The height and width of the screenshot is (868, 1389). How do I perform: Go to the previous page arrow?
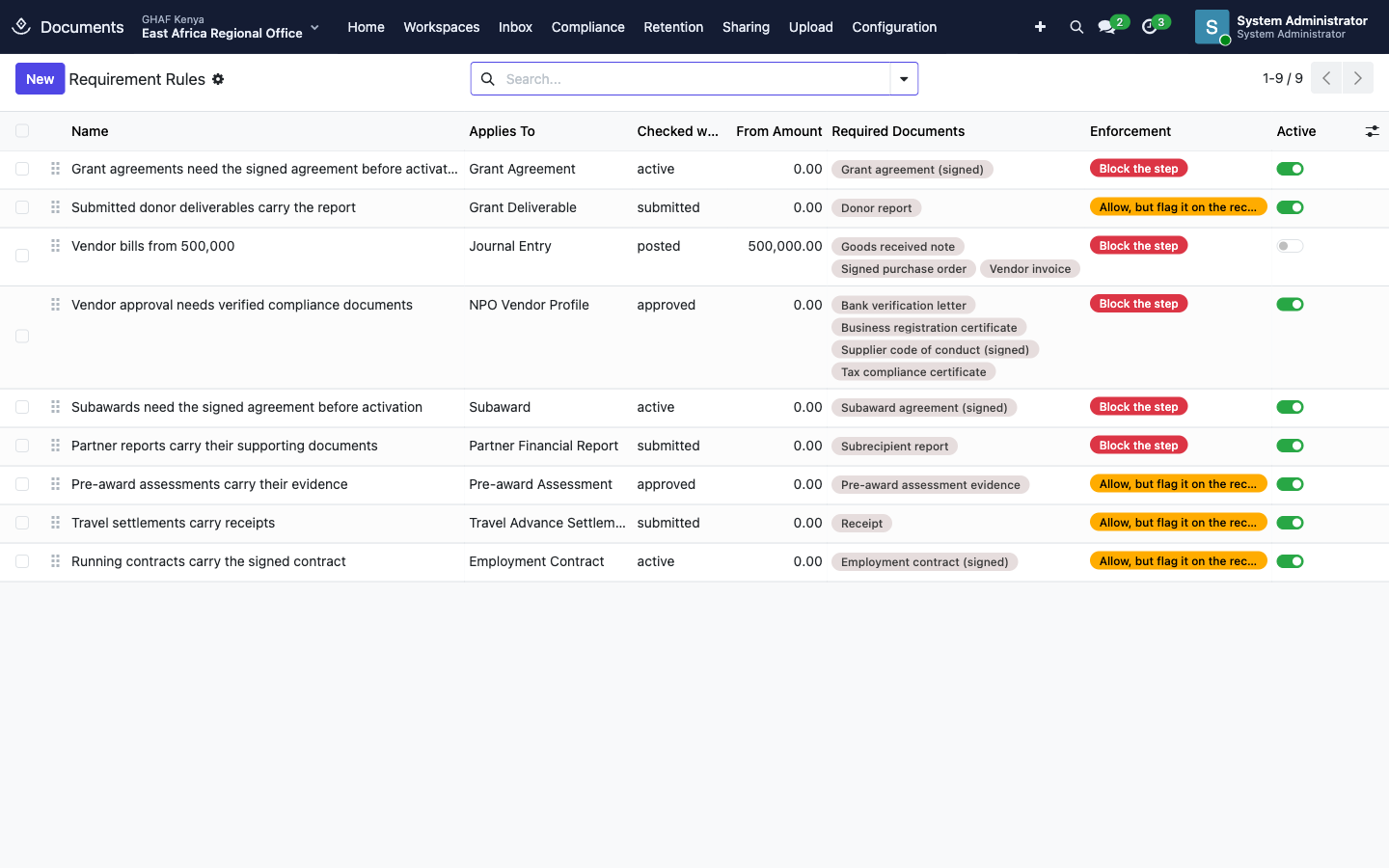(1326, 78)
